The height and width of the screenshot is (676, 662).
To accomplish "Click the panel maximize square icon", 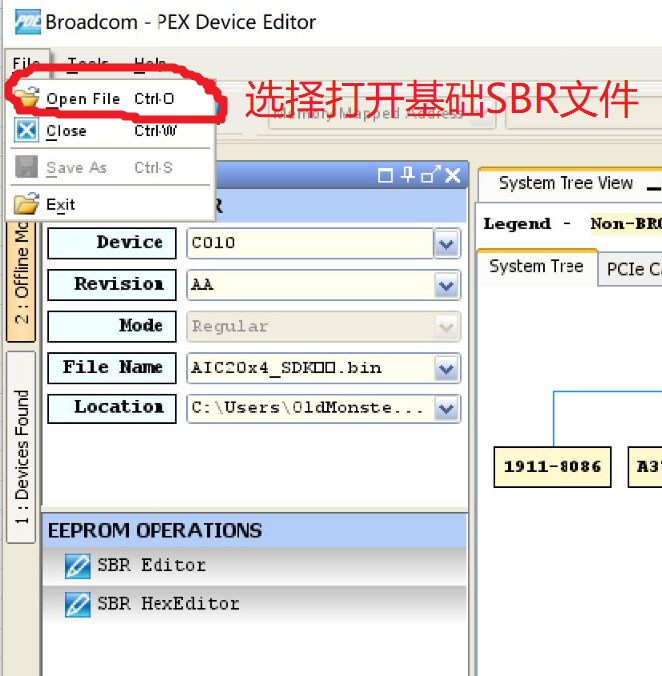I will coord(385,176).
